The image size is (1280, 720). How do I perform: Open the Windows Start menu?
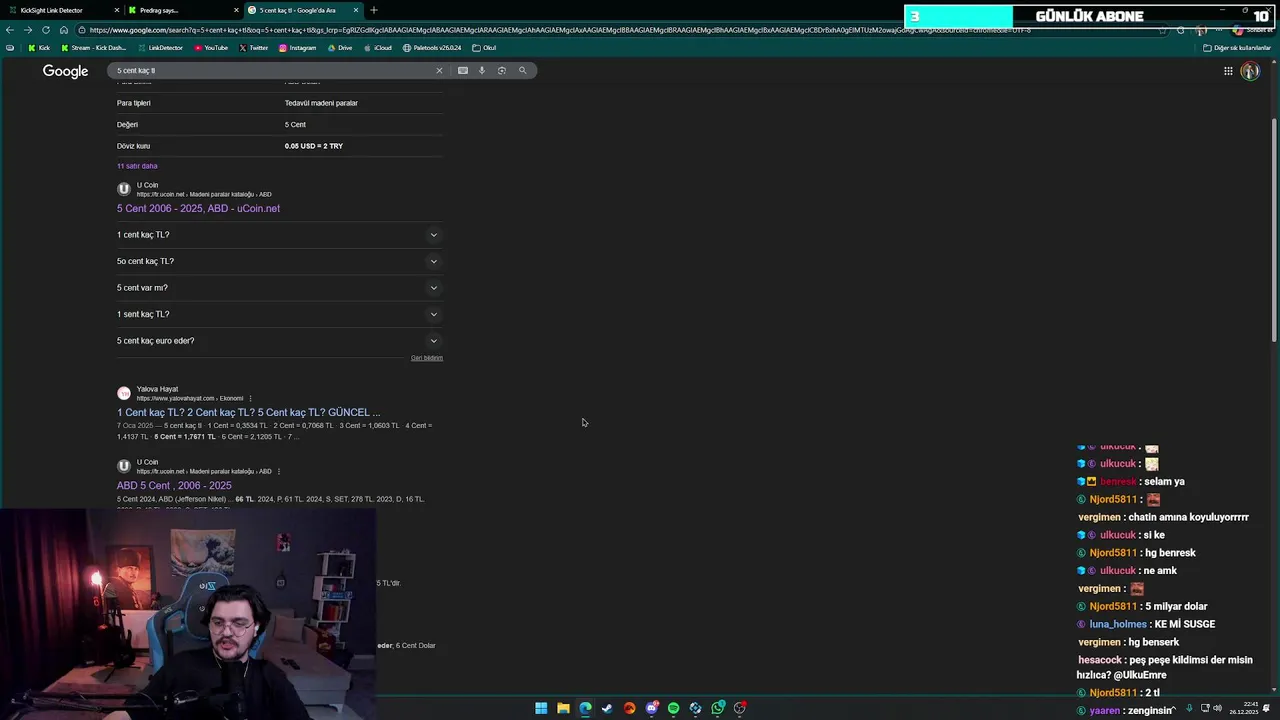click(x=541, y=708)
